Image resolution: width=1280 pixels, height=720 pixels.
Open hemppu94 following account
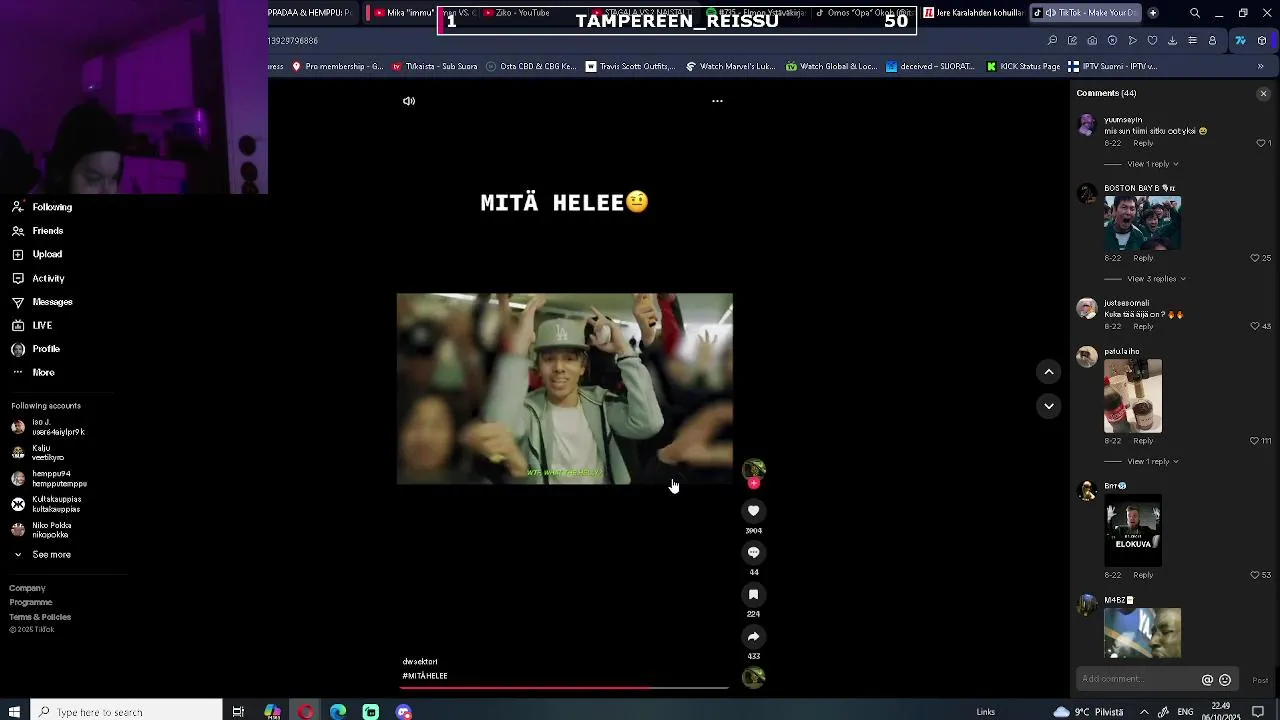pos(48,479)
